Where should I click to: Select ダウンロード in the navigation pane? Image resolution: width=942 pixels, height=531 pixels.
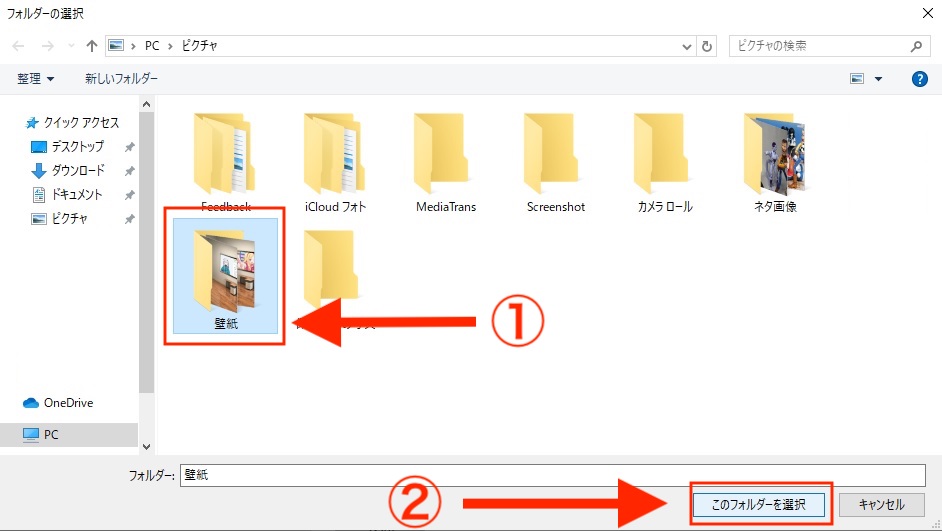pos(77,170)
